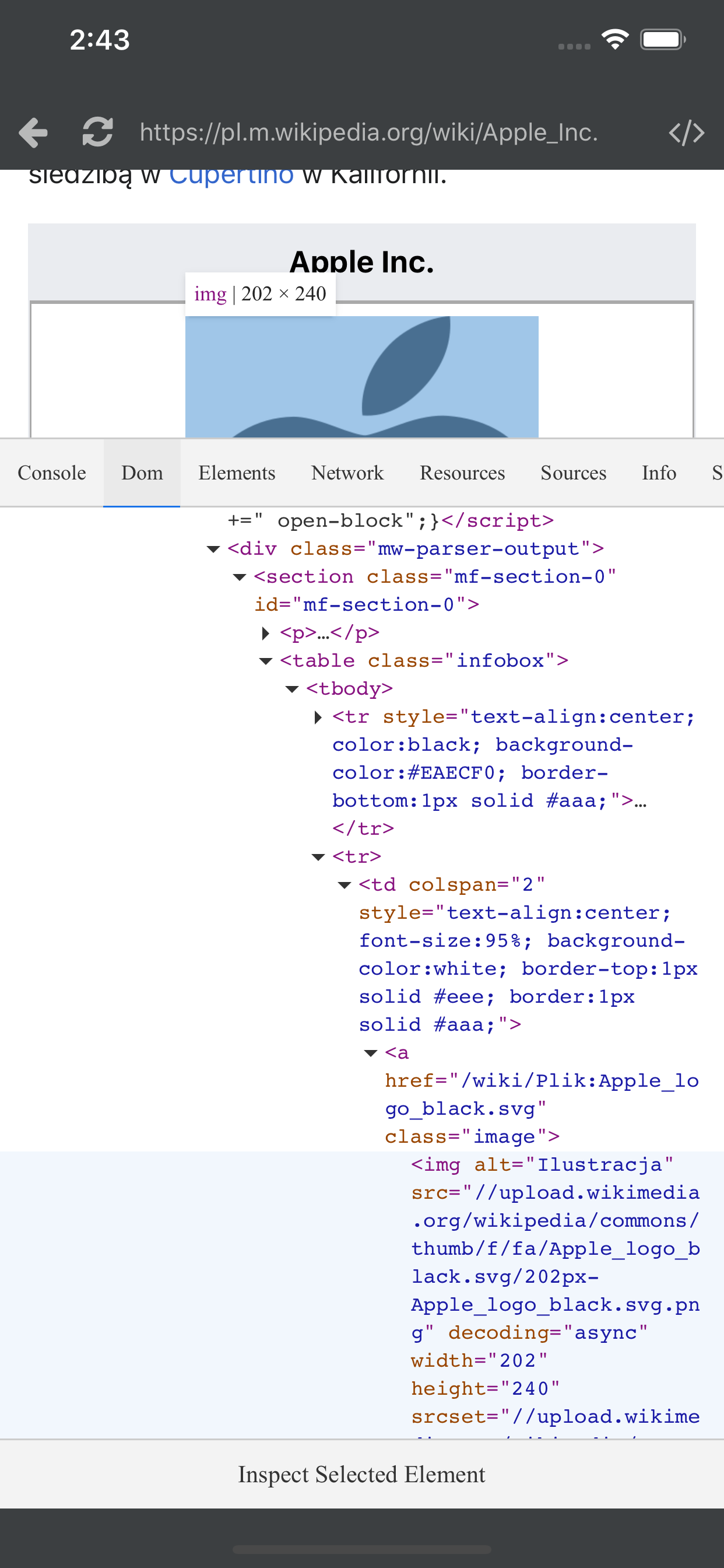Screen dimensions: 724x1568
Task: Switch to the Network tab
Action: (x=347, y=473)
